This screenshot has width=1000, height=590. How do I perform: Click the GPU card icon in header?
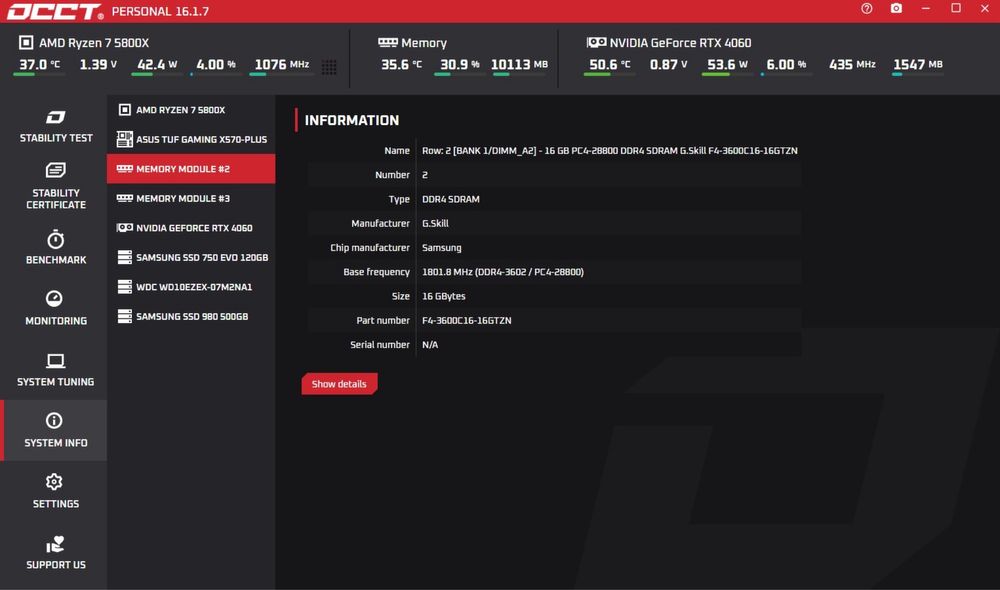click(596, 43)
